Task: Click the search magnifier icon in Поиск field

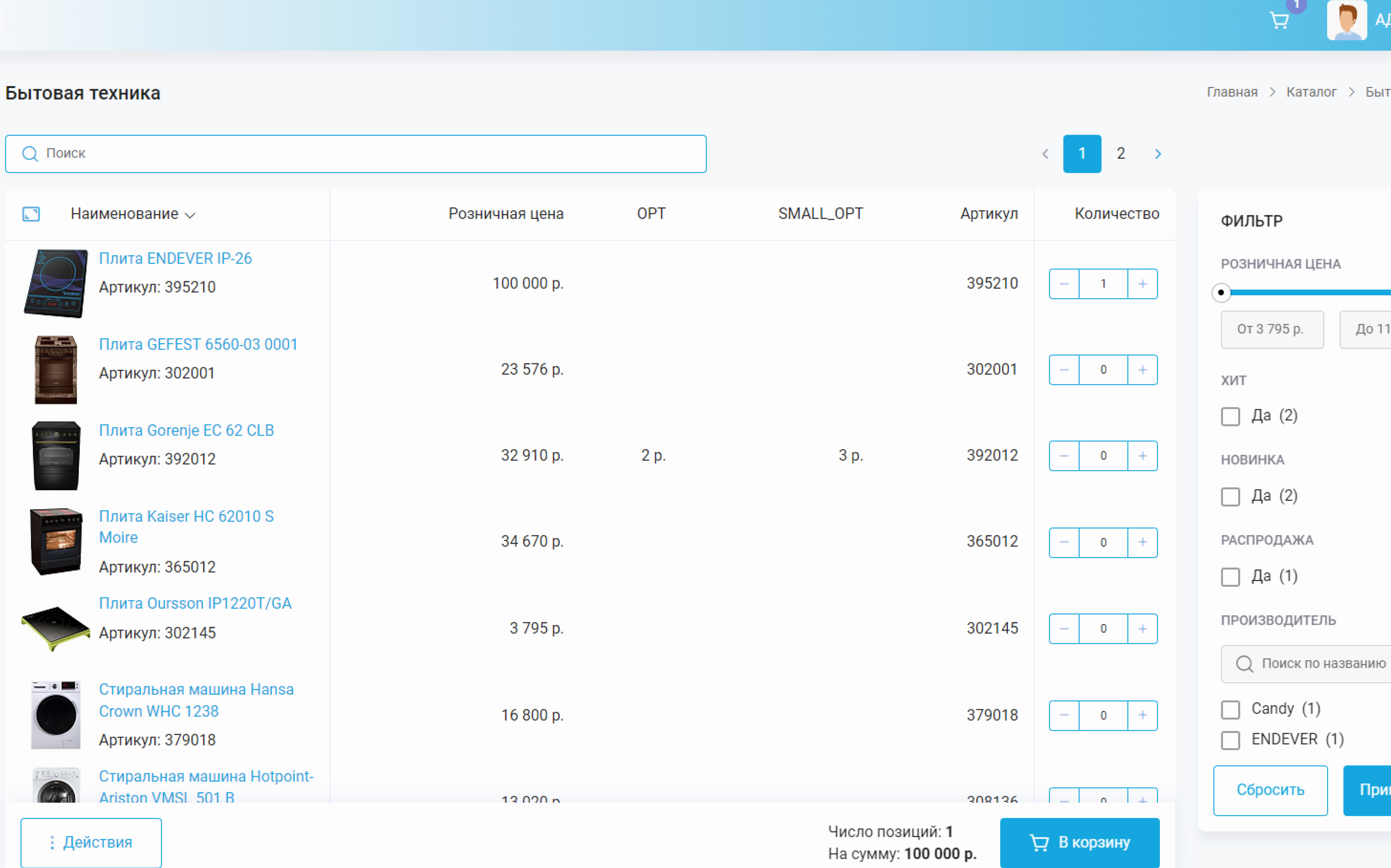Action: point(30,154)
